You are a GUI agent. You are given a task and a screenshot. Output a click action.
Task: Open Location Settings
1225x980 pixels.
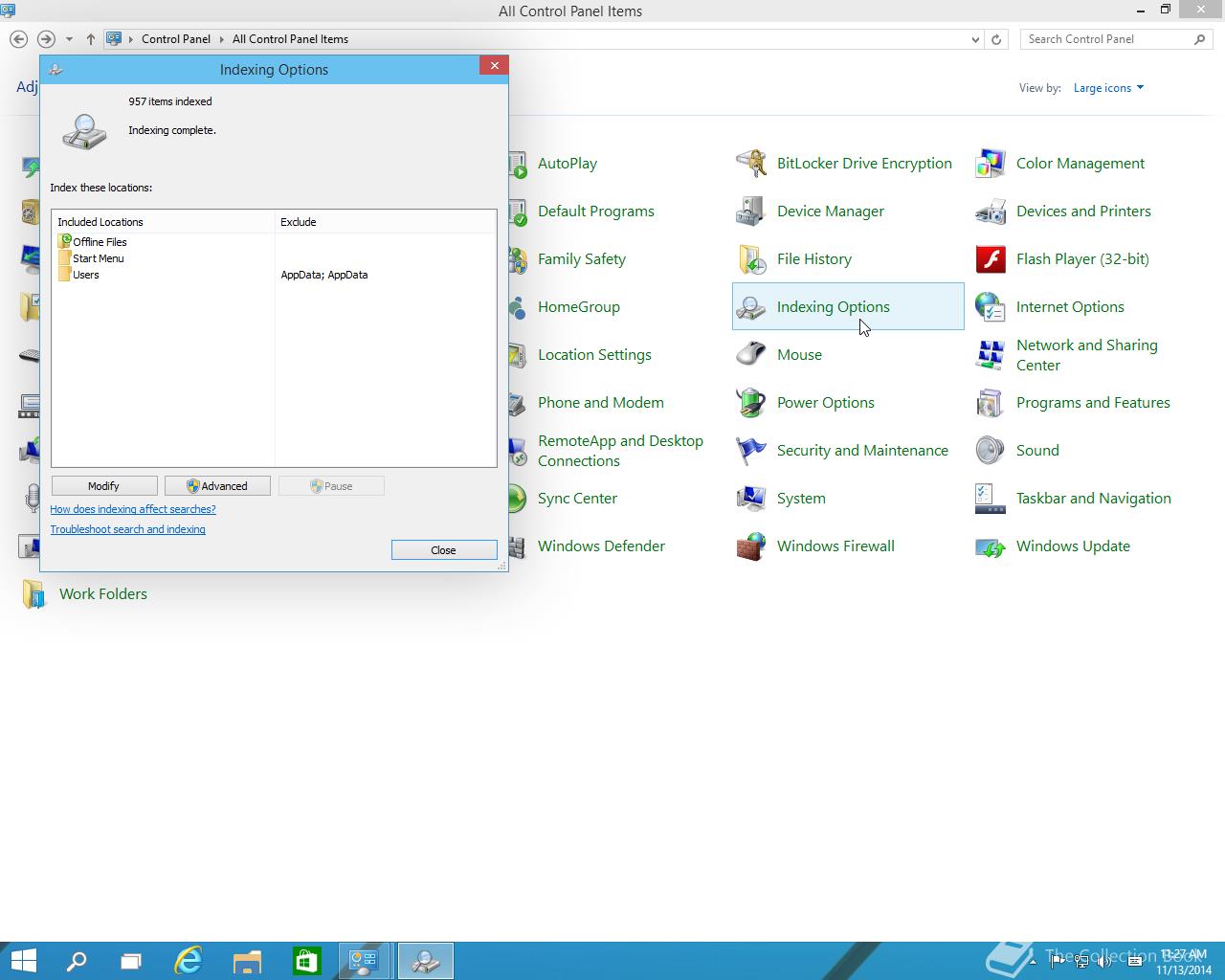594,355
